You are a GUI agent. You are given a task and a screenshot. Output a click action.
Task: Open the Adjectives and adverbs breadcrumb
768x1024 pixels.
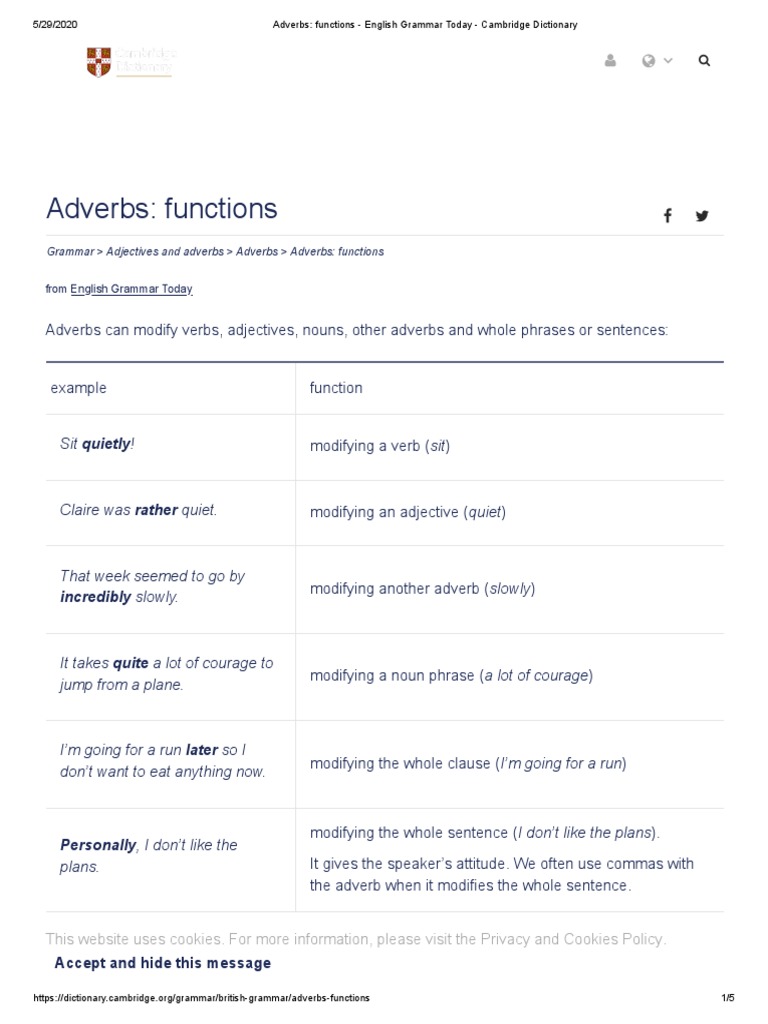165,252
